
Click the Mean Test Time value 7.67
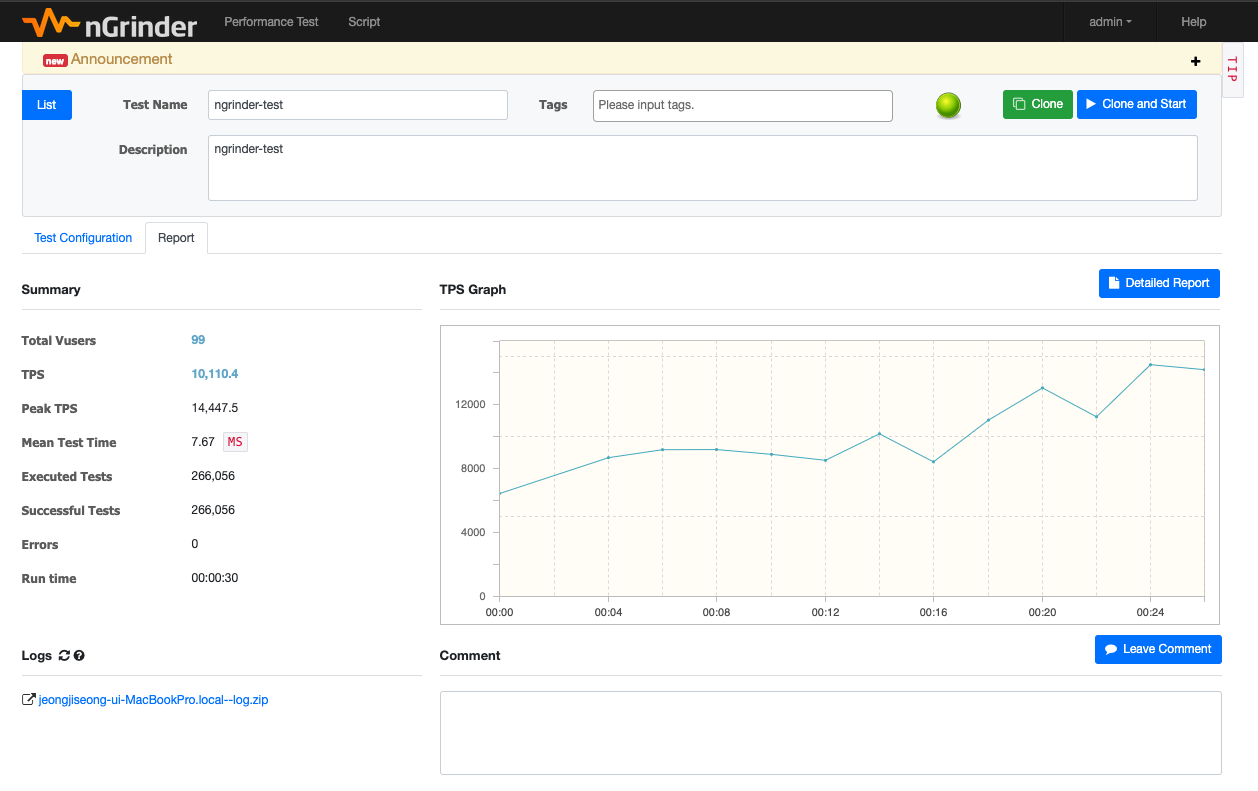203,442
